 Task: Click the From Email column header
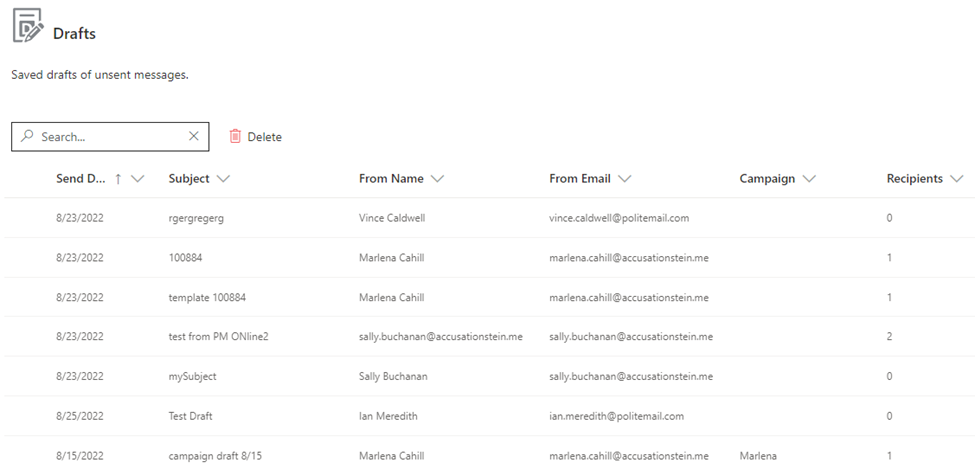coord(578,179)
